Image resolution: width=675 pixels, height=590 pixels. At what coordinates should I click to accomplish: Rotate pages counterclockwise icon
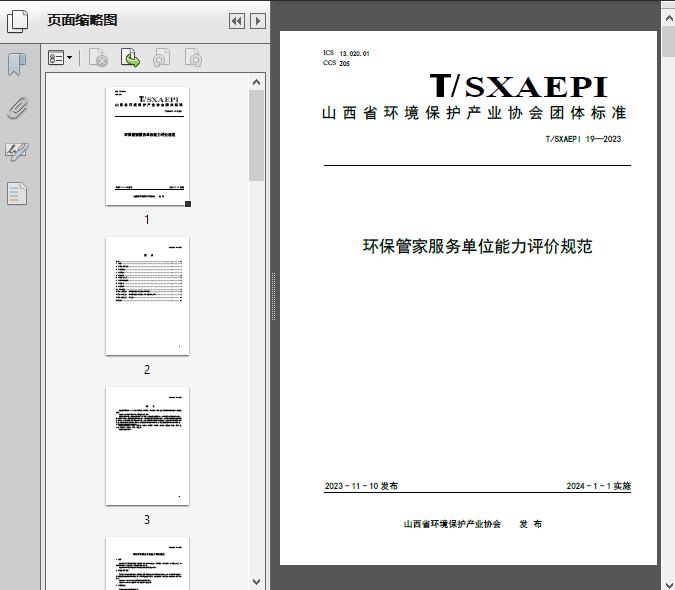click(x=161, y=58)
